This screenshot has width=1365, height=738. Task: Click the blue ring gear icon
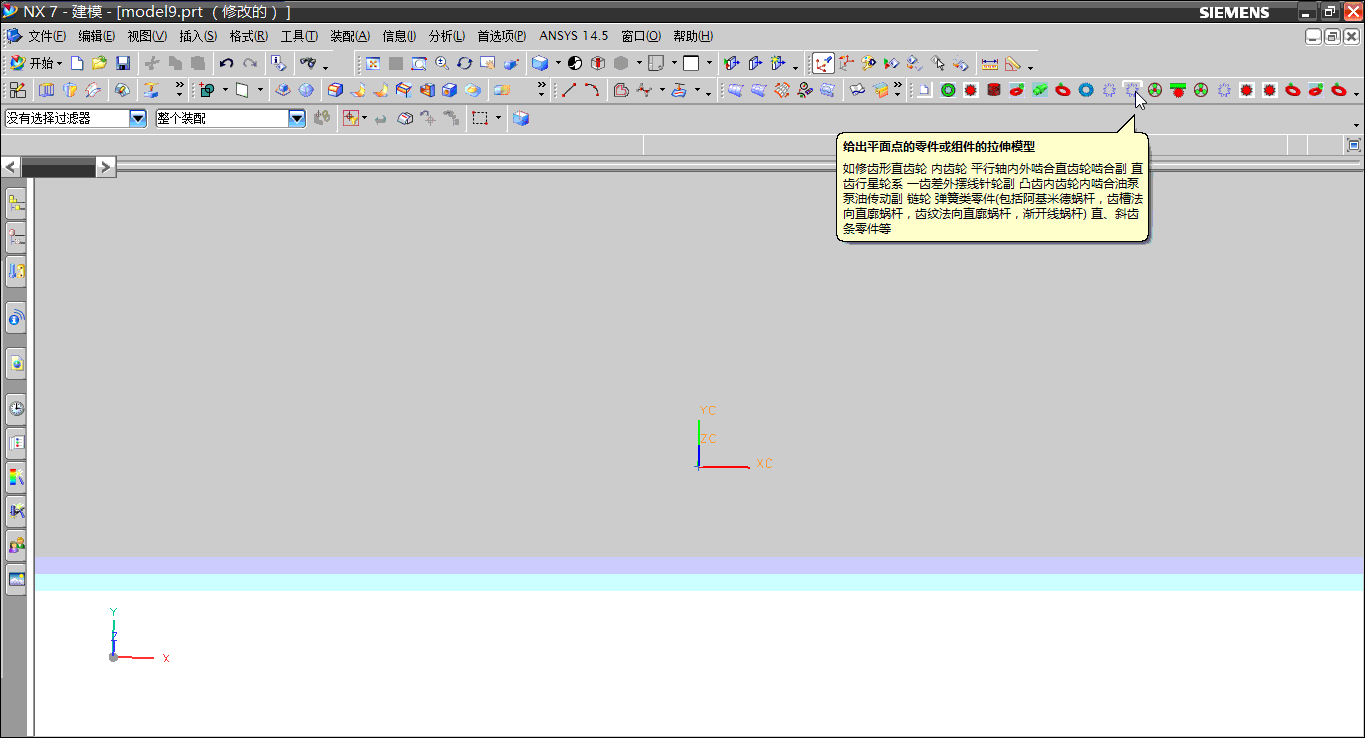(1085, 90)
